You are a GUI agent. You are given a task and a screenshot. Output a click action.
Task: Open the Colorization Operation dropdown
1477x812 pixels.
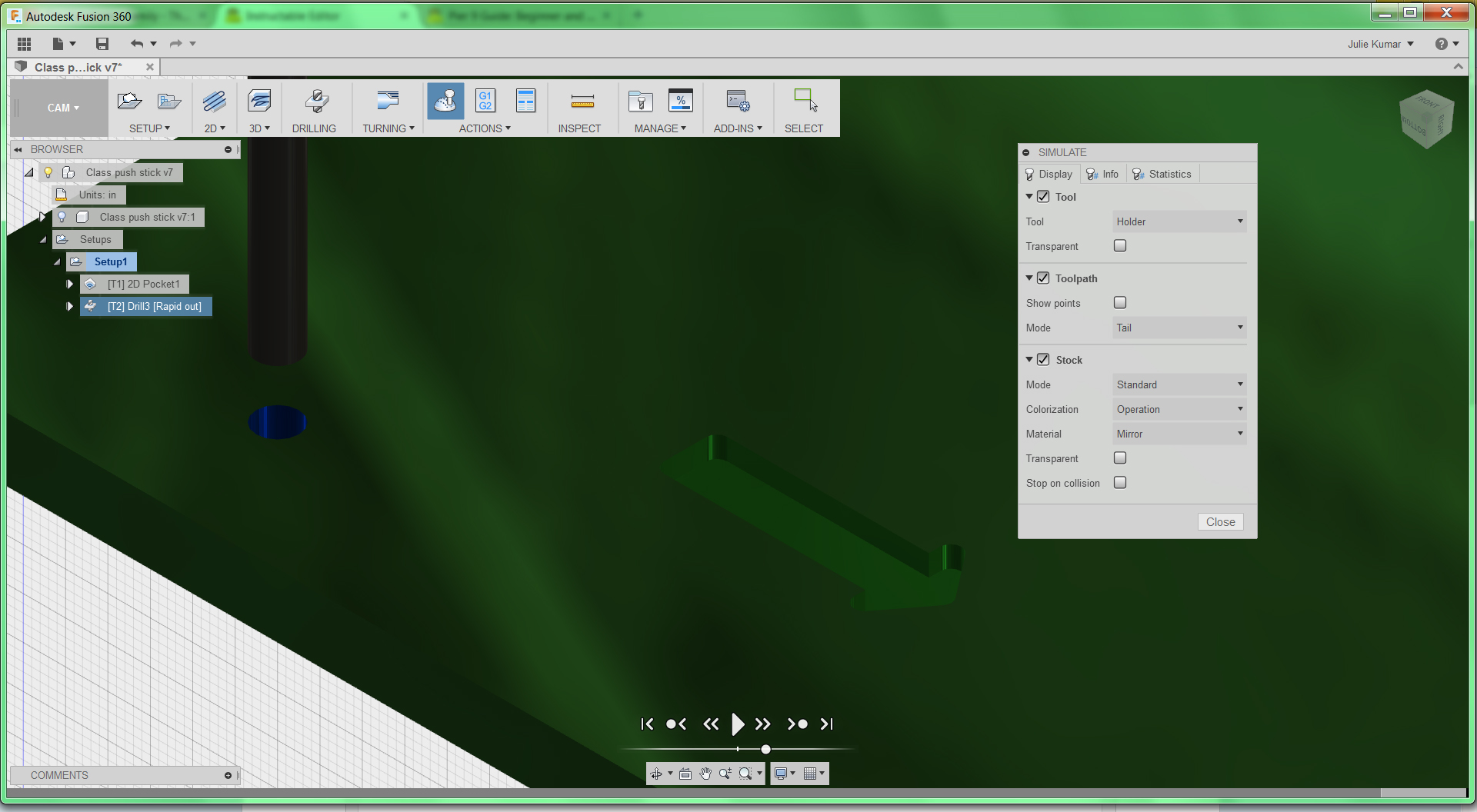(x=1179, y=409)
